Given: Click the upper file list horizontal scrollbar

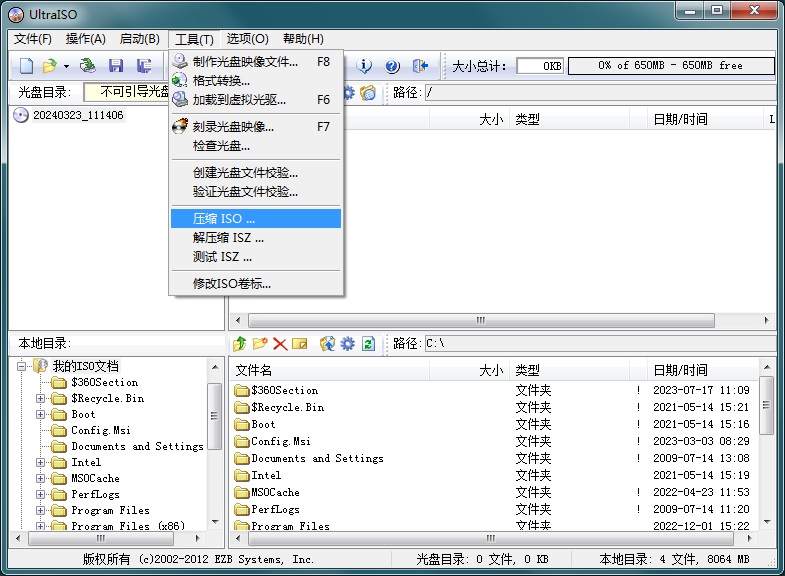Looking at the screenshot, I should pyautogui.click(x=481, y=320).
